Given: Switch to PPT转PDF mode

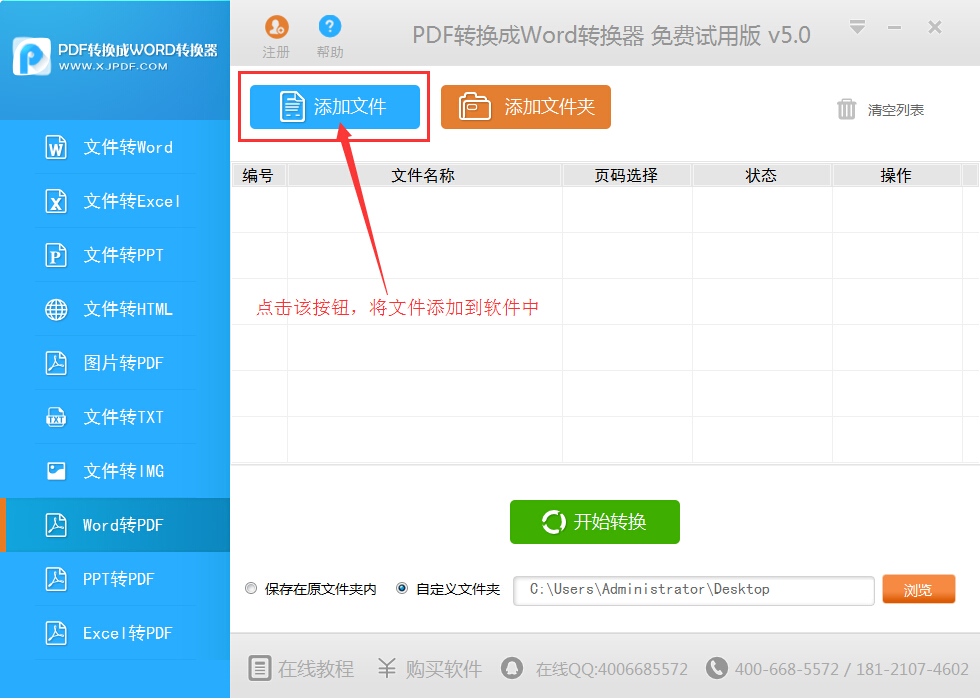Looking at the screenshot, I should coord(115,579).
